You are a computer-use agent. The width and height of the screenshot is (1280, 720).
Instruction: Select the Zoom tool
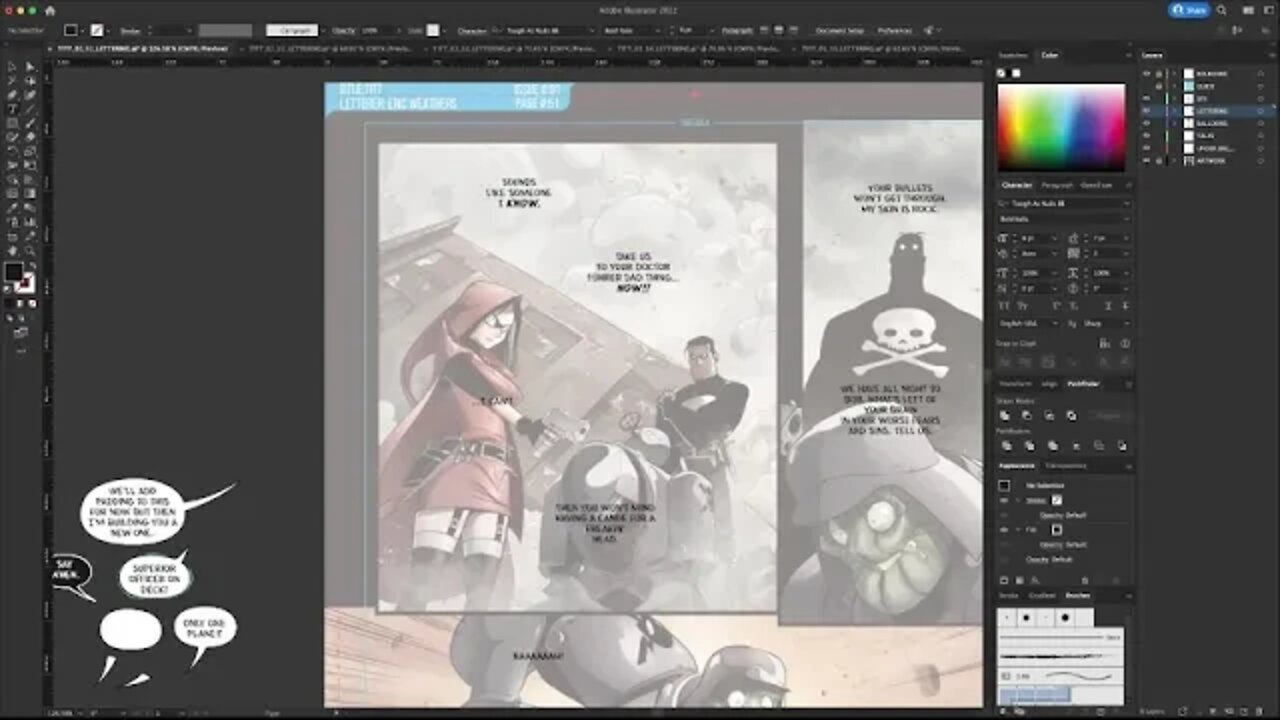[x=30, y=251]
